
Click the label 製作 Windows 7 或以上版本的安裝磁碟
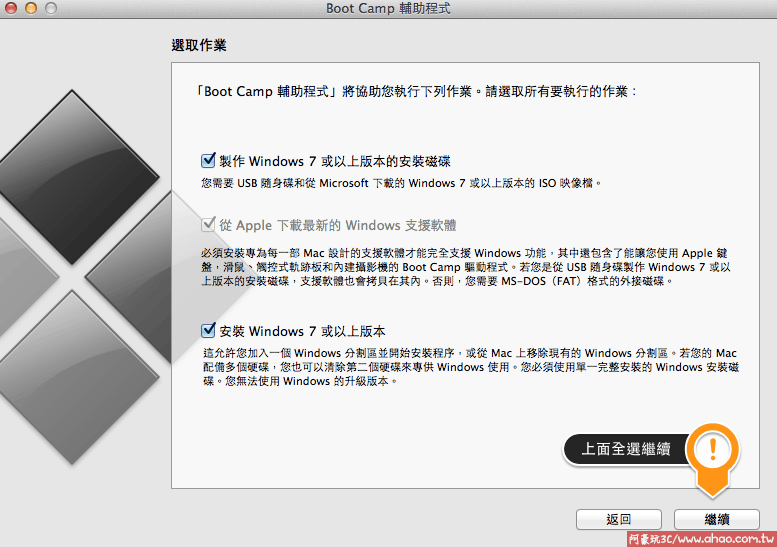[x=335, y=162]
